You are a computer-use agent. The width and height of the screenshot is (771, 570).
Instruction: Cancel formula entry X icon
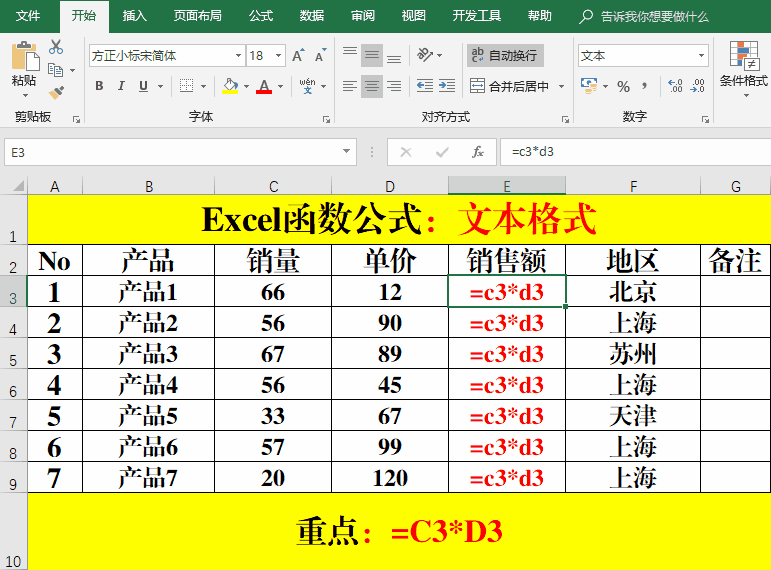406,152
